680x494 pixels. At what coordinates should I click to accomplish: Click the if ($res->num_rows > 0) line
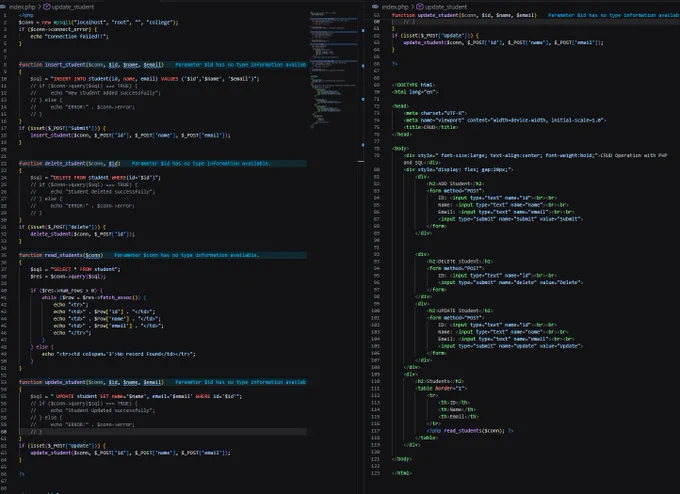pyautogui.click(x=64, y=291)
